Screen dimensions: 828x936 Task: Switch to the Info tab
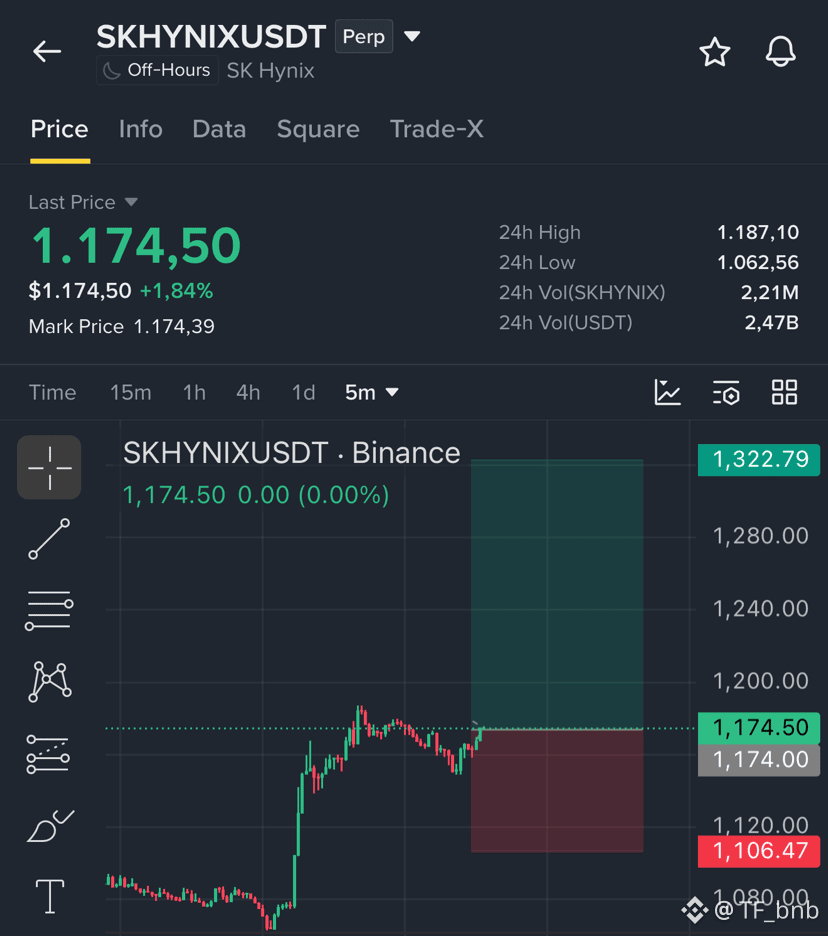point(140,129)
